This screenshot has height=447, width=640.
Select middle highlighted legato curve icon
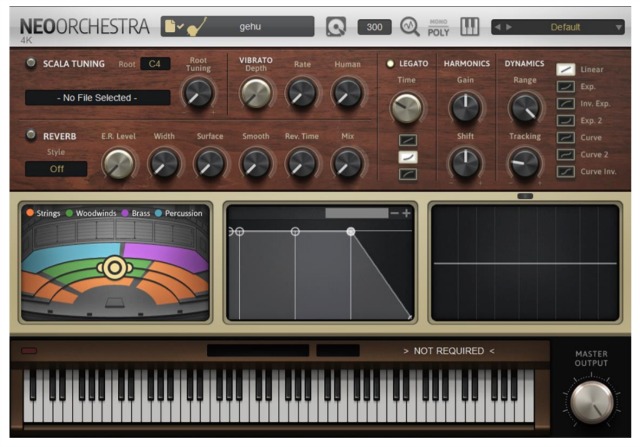[408, 157]
